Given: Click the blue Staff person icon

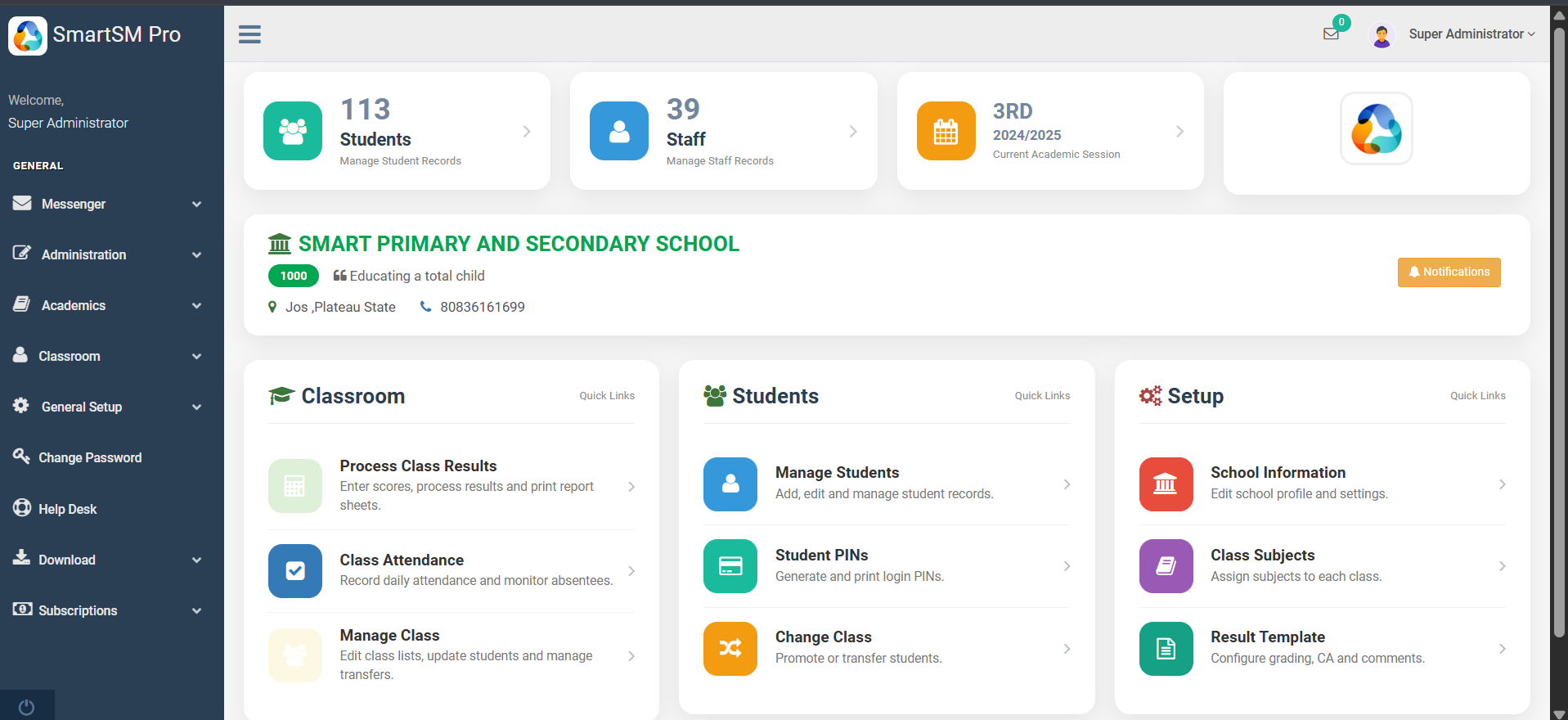Looking at the screenshot, I should point(619,131).
